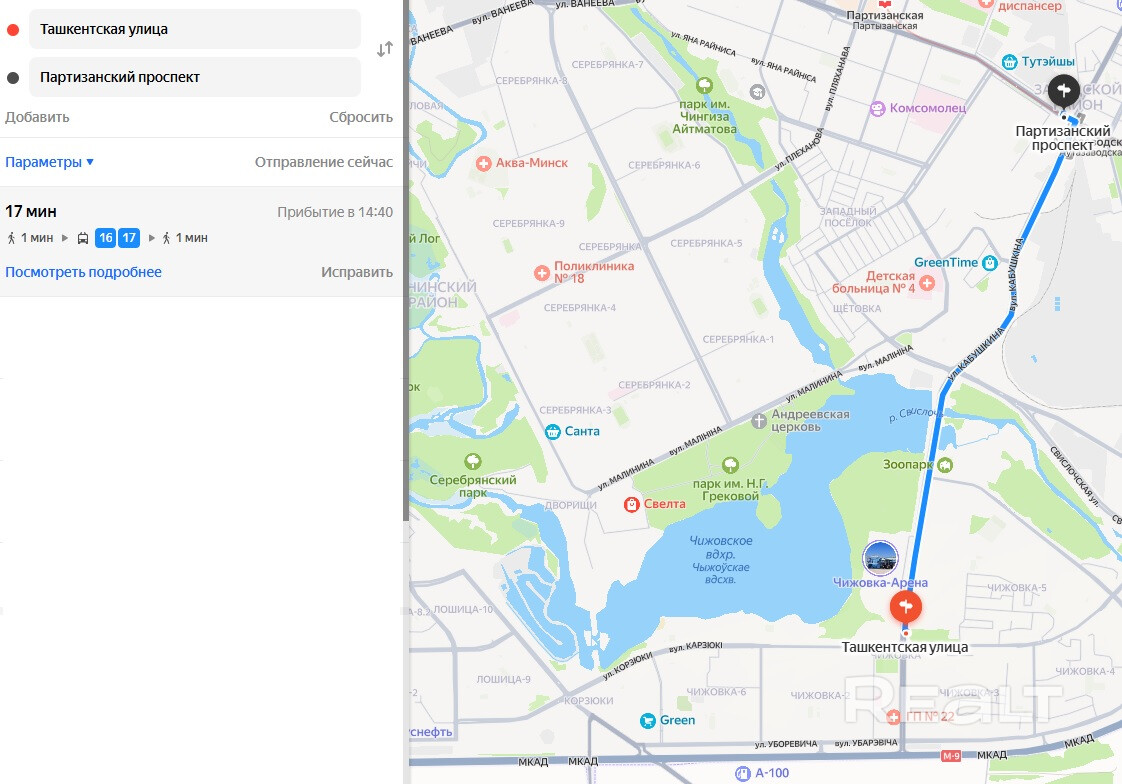Swap the origin and destination points
This screenshot has height=784, width=1122.
click(385, 49)
